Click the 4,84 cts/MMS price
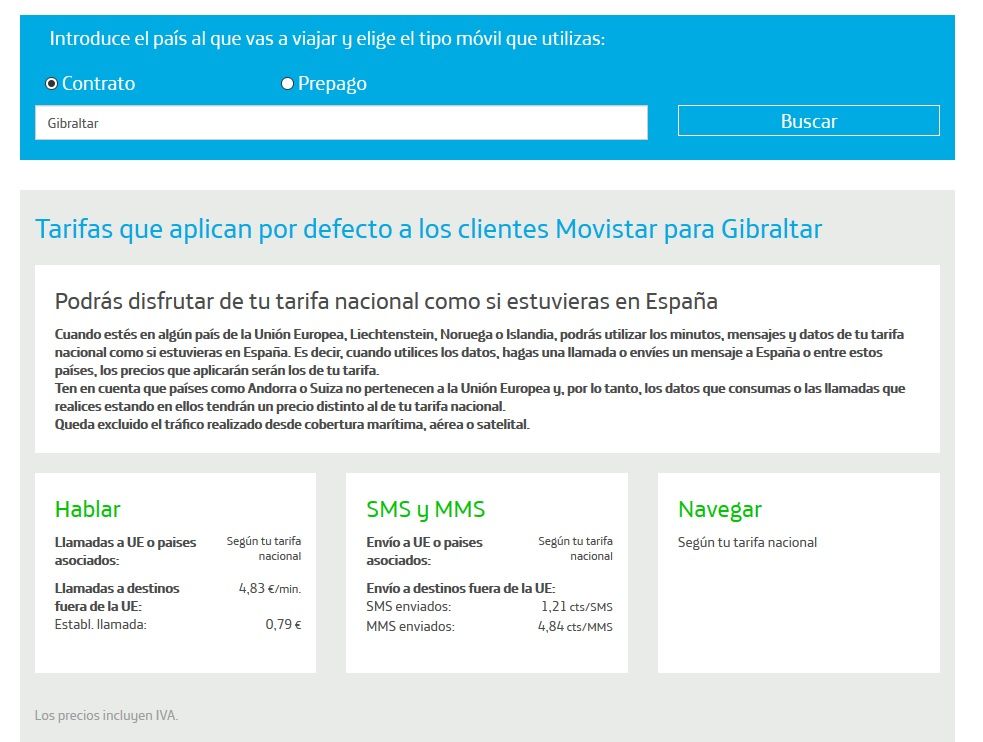The height and width of the screenshot is (742, 983). (x=574, y=627)
